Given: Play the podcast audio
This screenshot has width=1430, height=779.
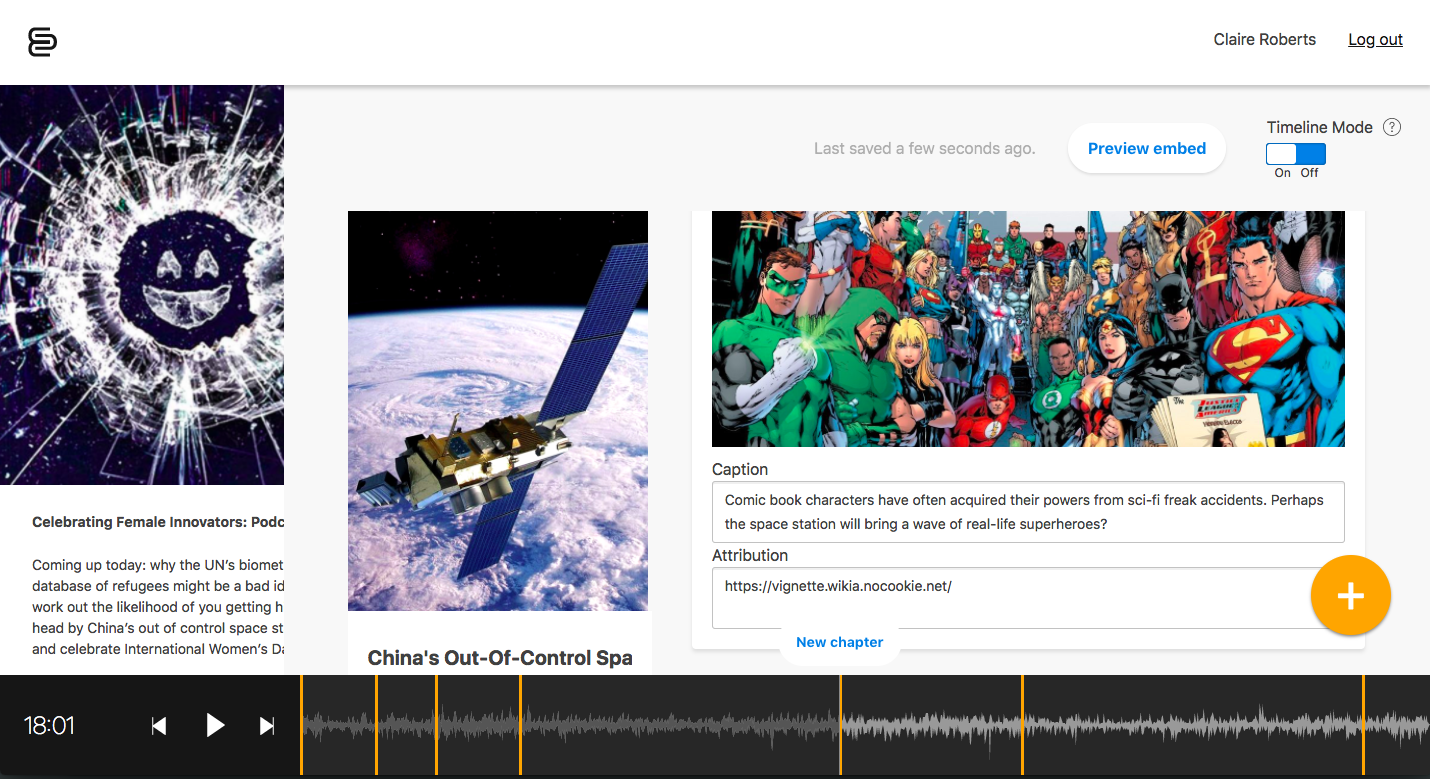Looking at the screenshot, I should tap(215, 725).
